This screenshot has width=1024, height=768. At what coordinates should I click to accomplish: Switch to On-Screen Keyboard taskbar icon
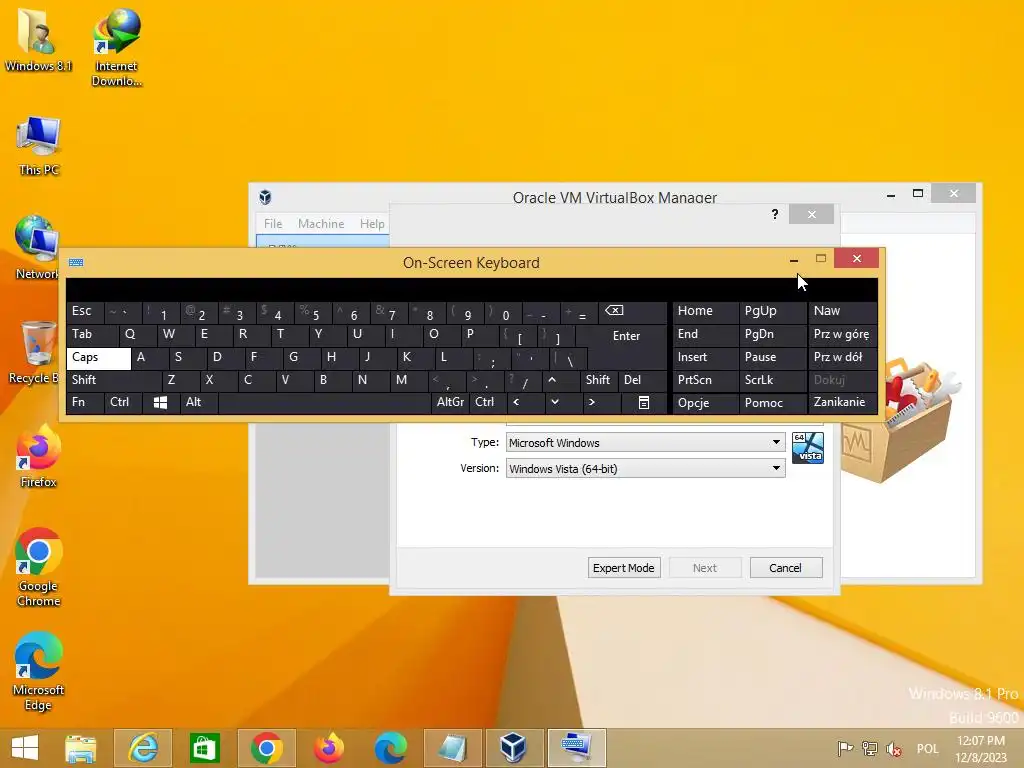tap(576, 748)
